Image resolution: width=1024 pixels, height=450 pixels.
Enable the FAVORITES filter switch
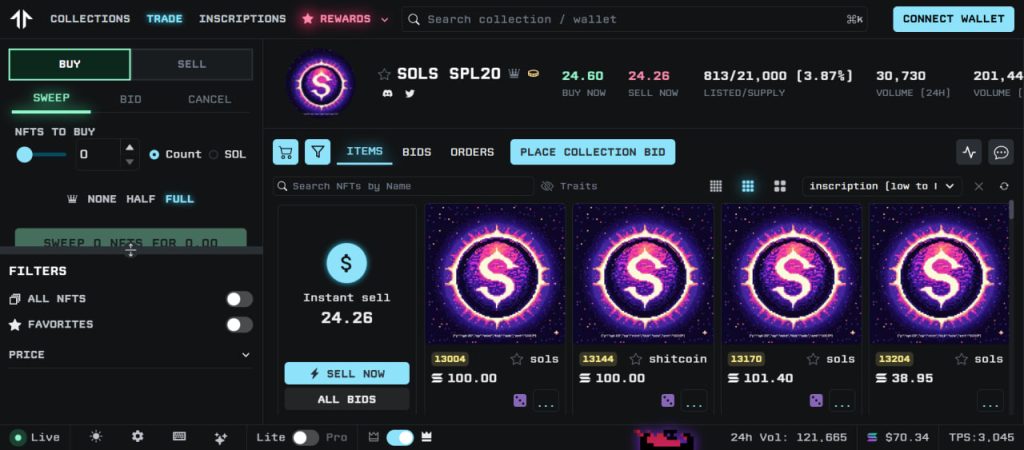tap(239, 325)
